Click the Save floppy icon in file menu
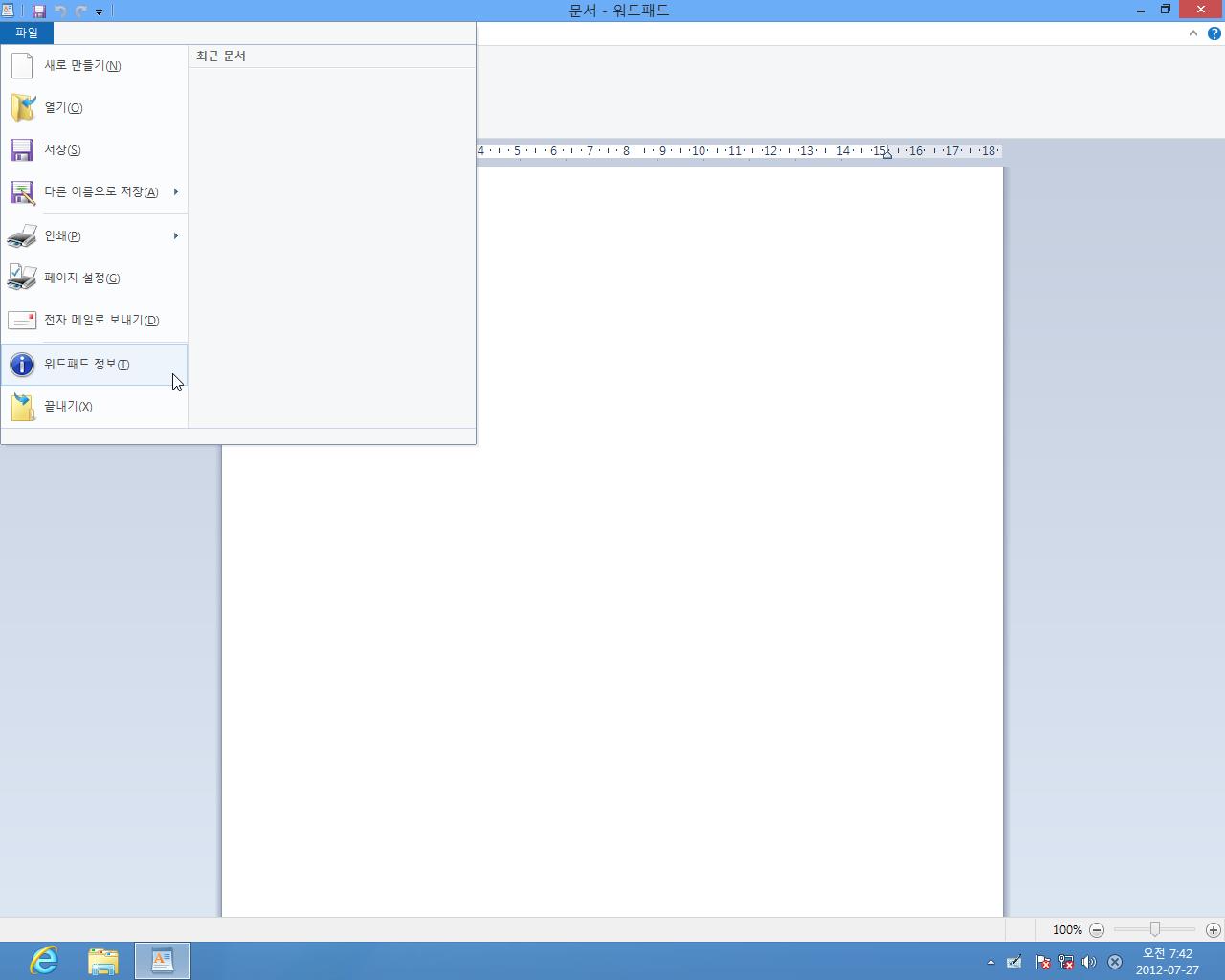This screenshot has height=980, width=1225. click(x=22, y=150)
